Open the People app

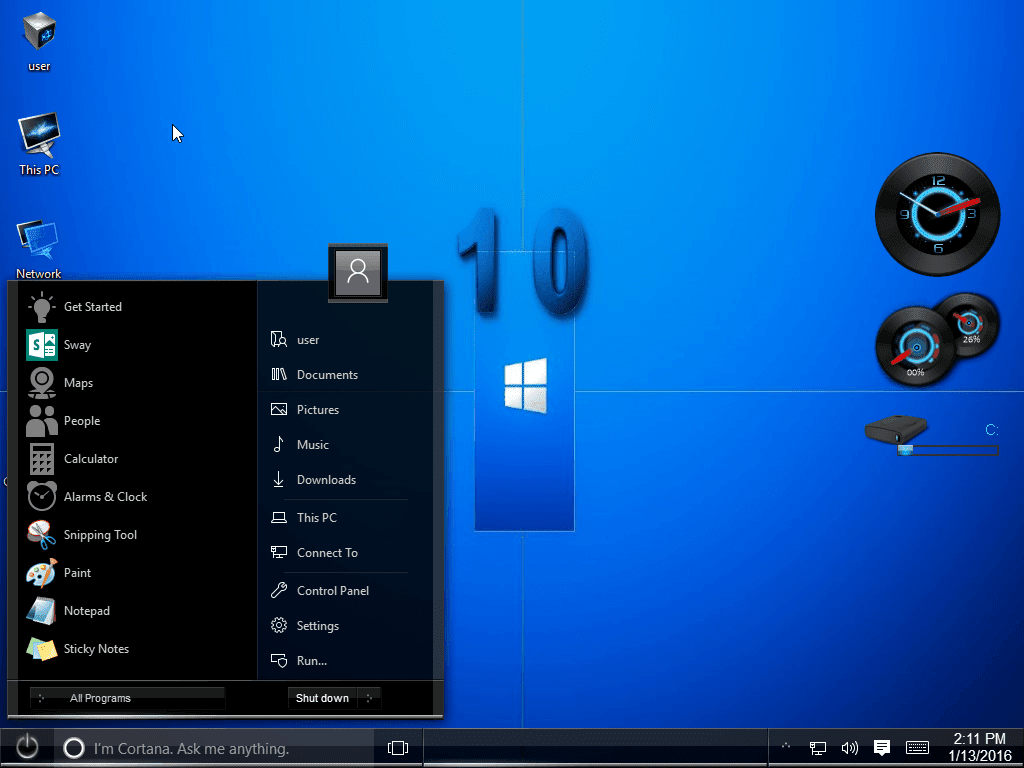click(x=82, y=420)
